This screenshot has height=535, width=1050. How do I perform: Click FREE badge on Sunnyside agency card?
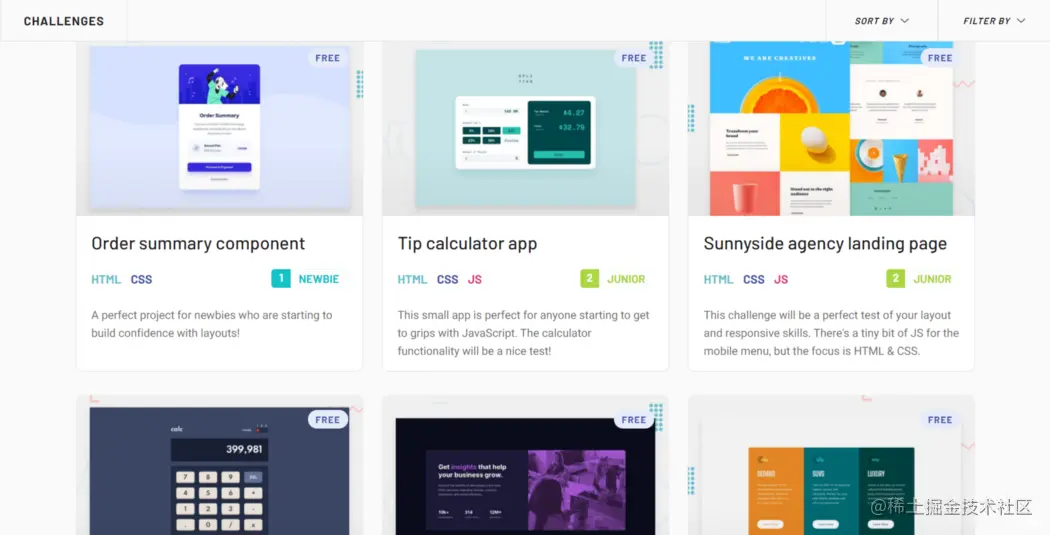[940, 58]
